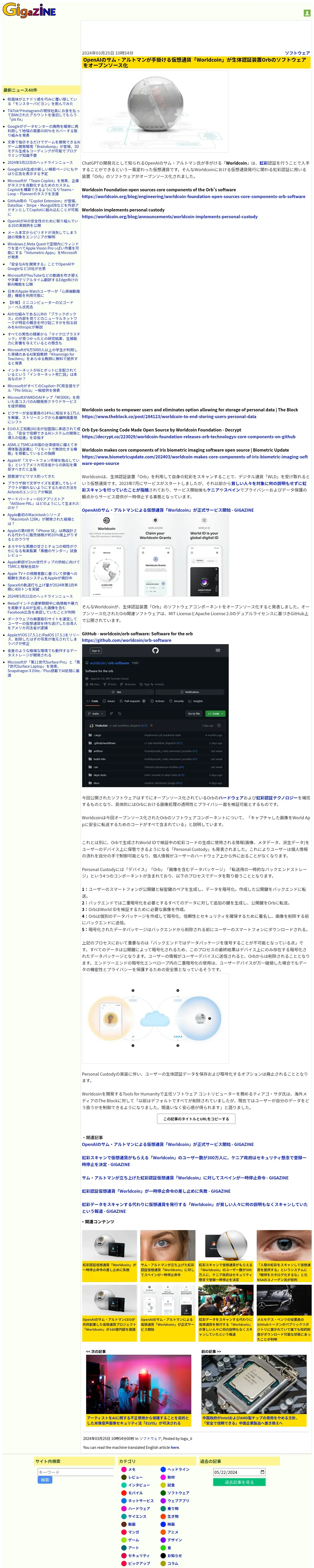
Task: Click the 過去記事を見る green button
Action: click(239, 1482)
